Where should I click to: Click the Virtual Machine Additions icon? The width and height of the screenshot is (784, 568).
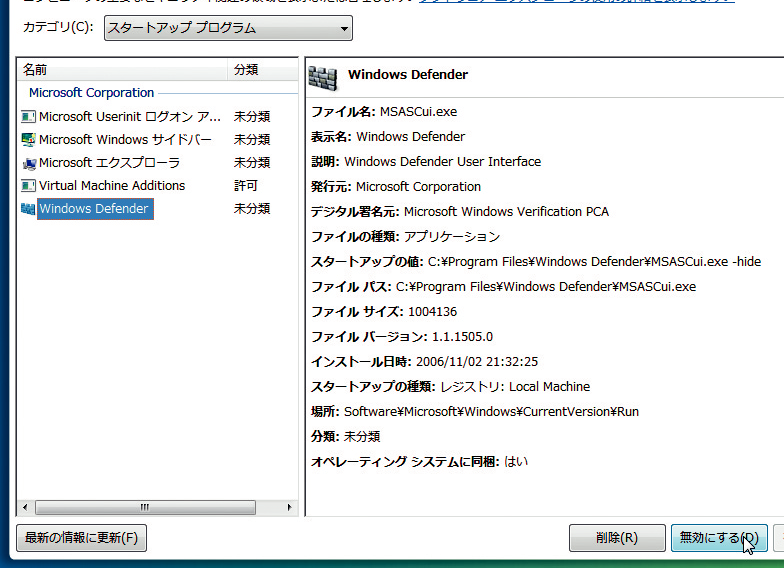28,186
